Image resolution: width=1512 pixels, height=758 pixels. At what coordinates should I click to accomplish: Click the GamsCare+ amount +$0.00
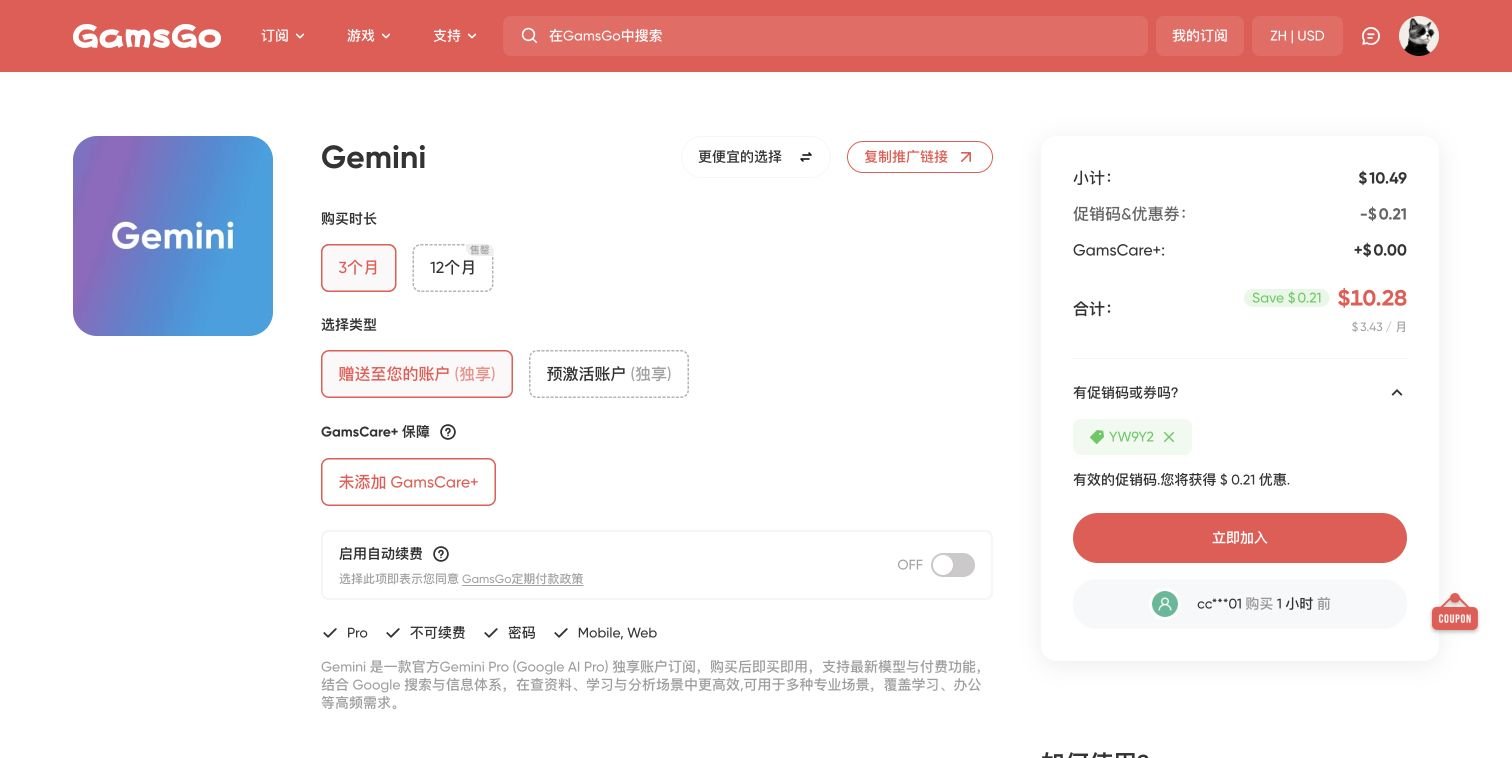pos(1380,250)
